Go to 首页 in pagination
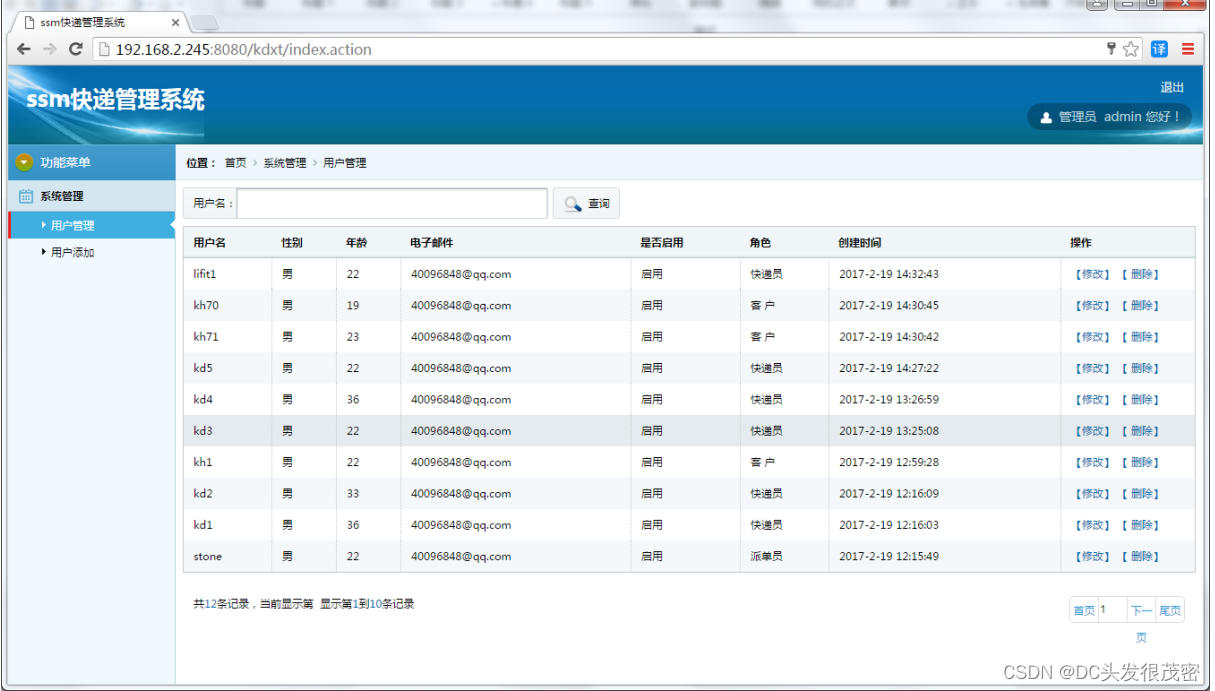Viewport: 1215px width, 691px height. pos(1084,610)
